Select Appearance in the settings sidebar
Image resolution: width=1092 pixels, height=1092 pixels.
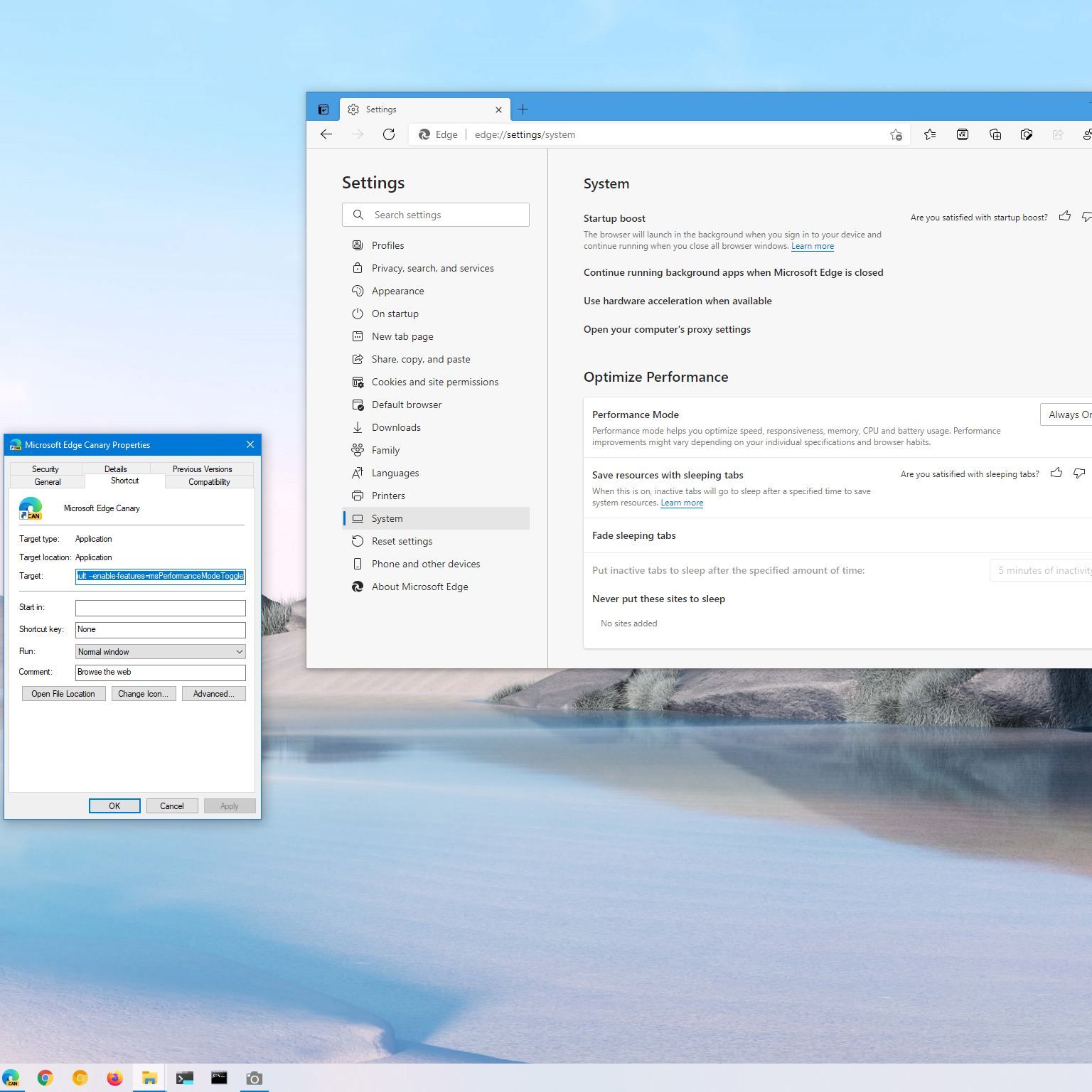397,291
